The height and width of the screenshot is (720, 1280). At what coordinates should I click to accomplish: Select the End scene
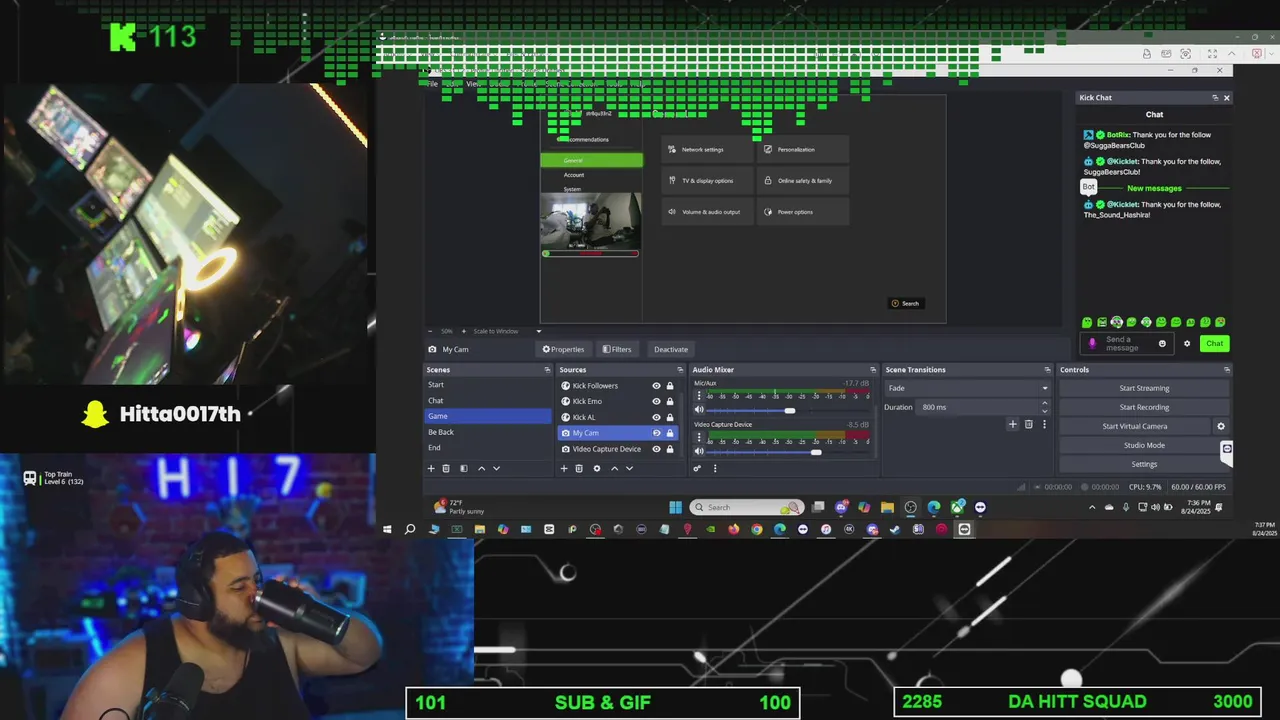click(x=488, y=448)
